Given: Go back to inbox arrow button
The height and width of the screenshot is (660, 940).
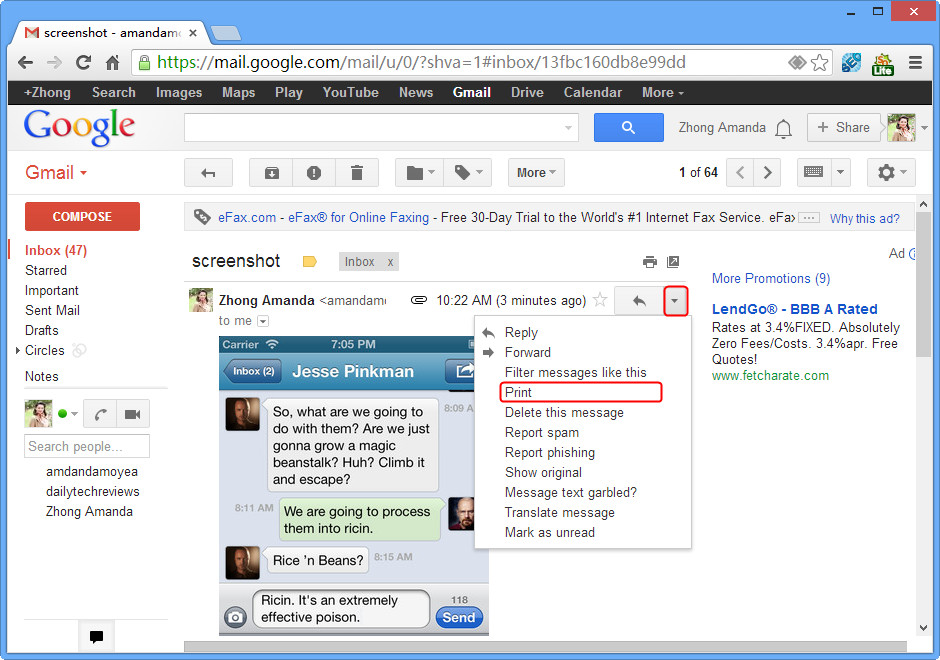Looking at the screenshot, I should pyautogui.click(x=208, y=173).
